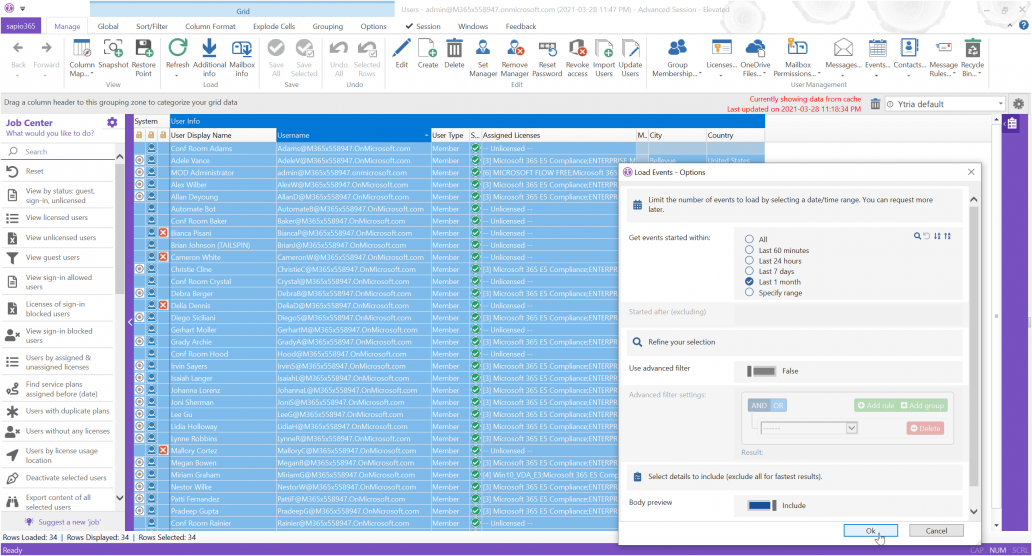The image size is (1032, 556).
Task: Switch to the Sort/Filter tab
Action: (152, 26)
